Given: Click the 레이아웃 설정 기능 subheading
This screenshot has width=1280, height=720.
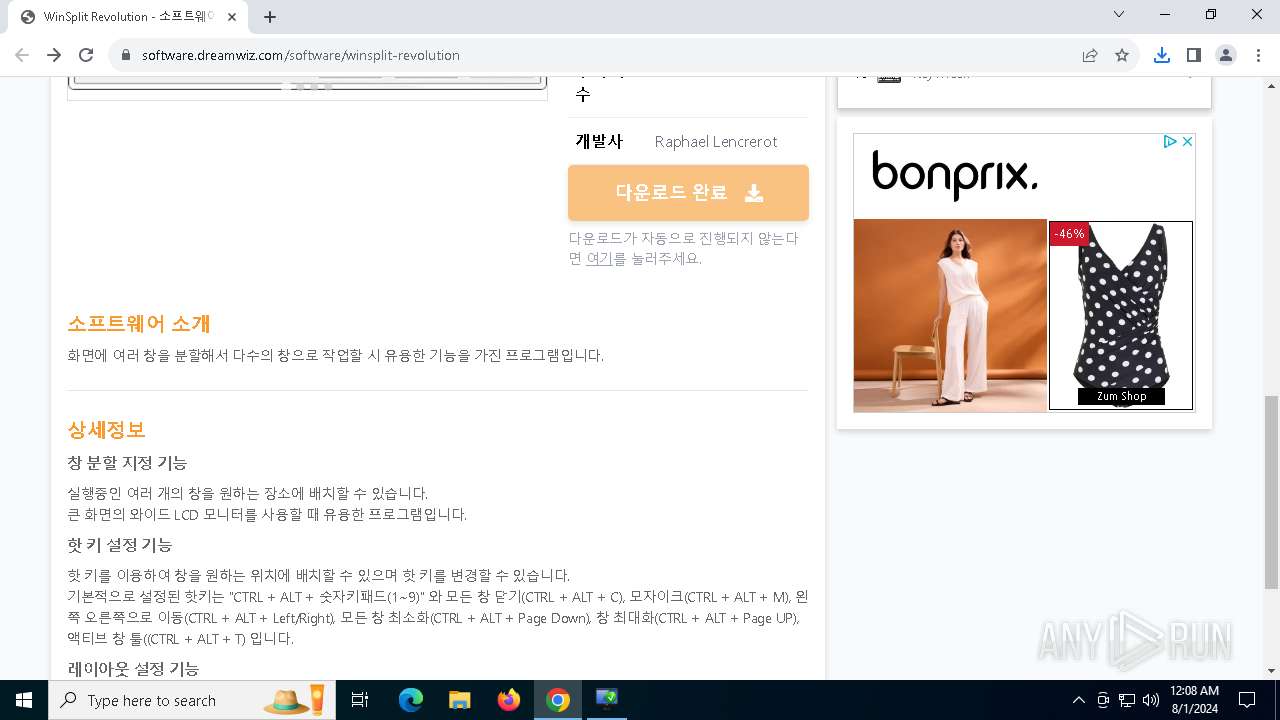Looking at the screenshot, I should click(133, 669).
